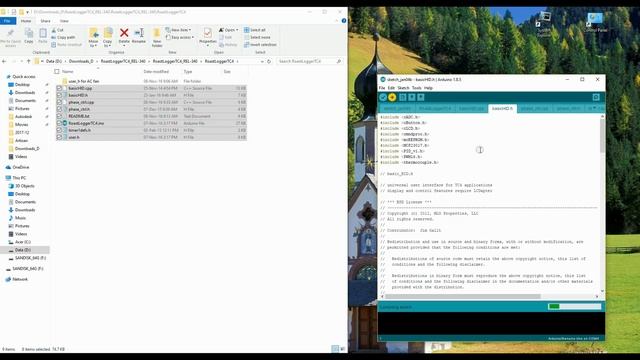Uncheck the README.txt file checkbox
The image size is (640, 360).
pyautogui.click(x=59, y=116)
